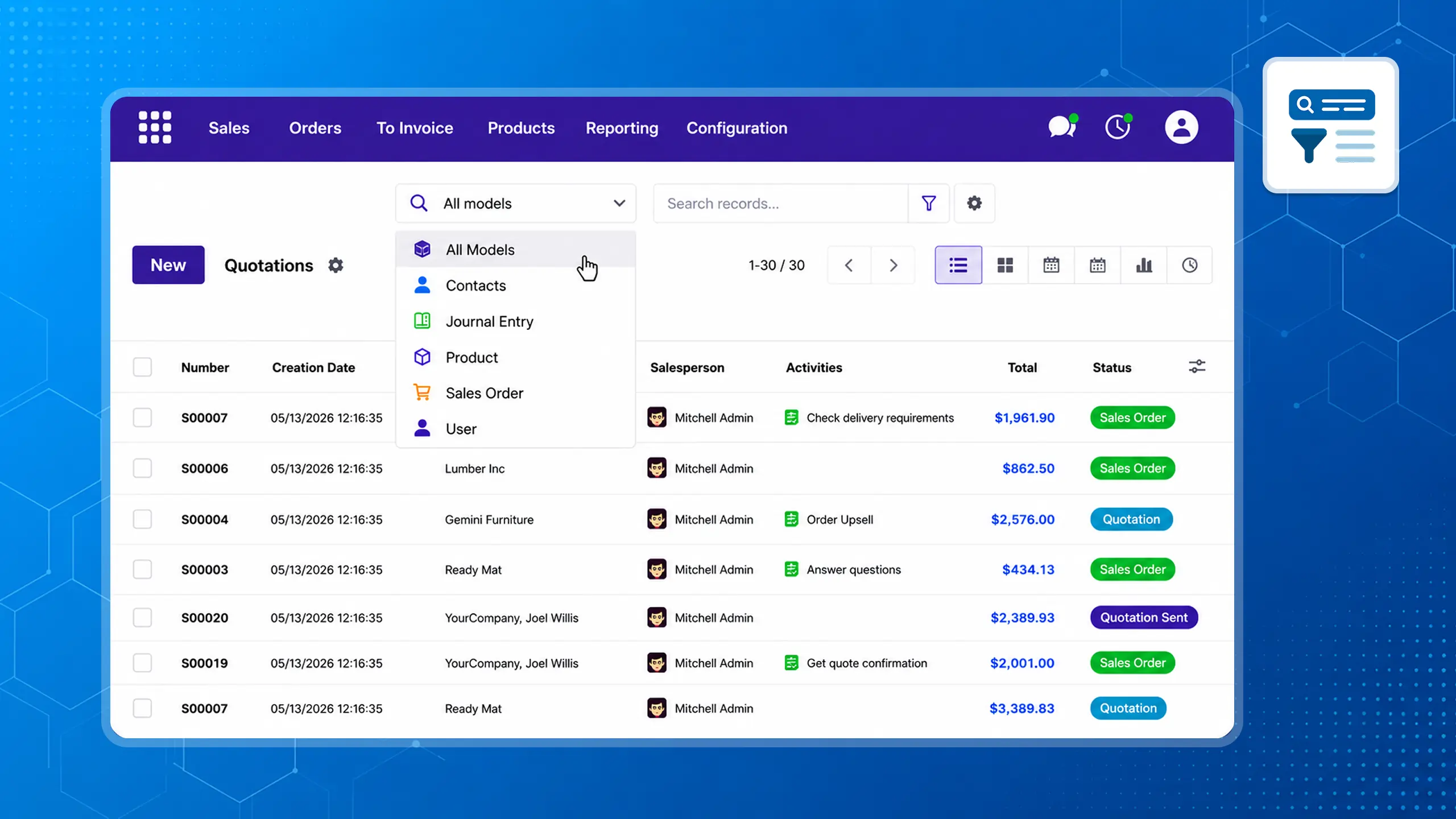Image resolution: width=1456 pixels, height=819 pixels.
Task: Open the chat messages icon
Action: [x=1062, y=126]
